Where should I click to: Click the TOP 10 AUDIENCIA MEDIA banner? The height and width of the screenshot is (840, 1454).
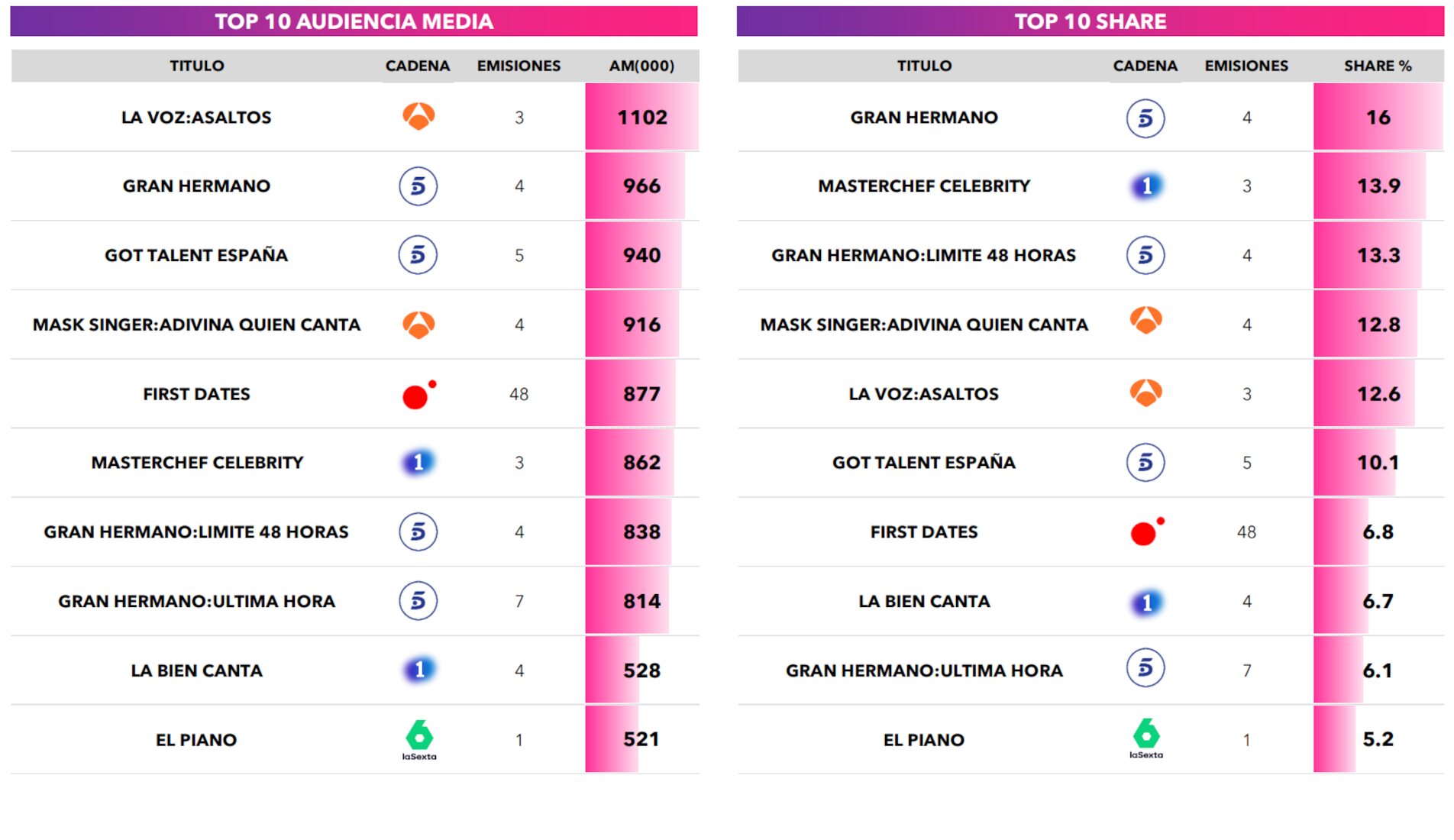[354, 21]
